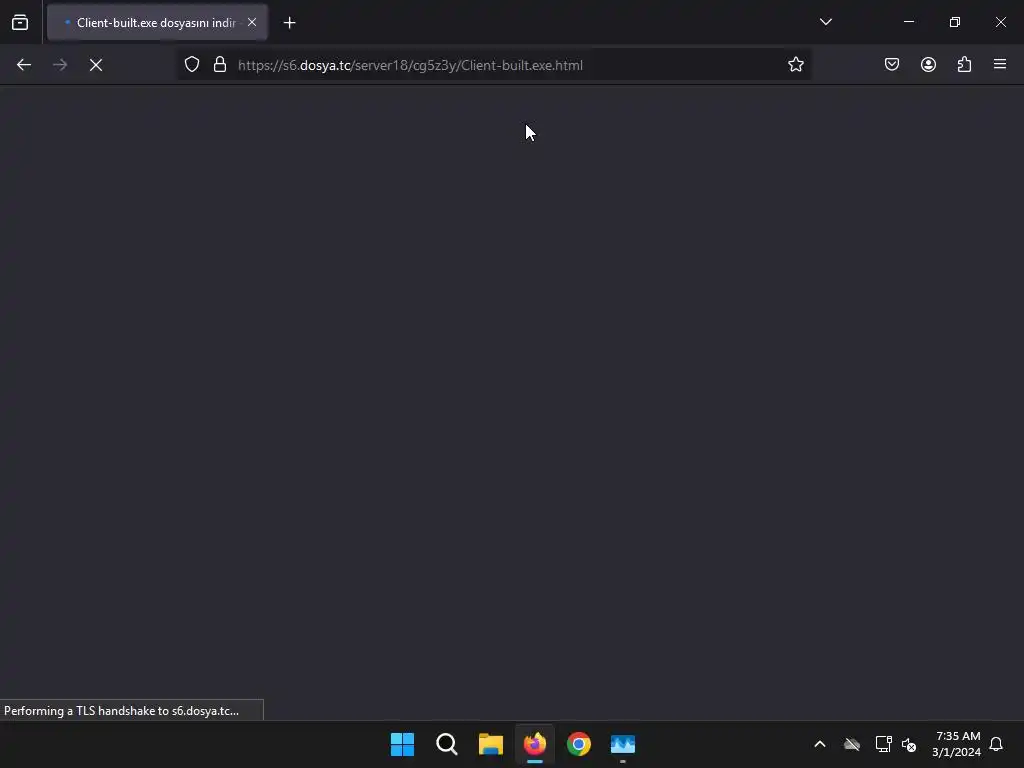This screenshot has height=768, width=1024.
Task: Stop loading the page
Action: coord(96,65)
